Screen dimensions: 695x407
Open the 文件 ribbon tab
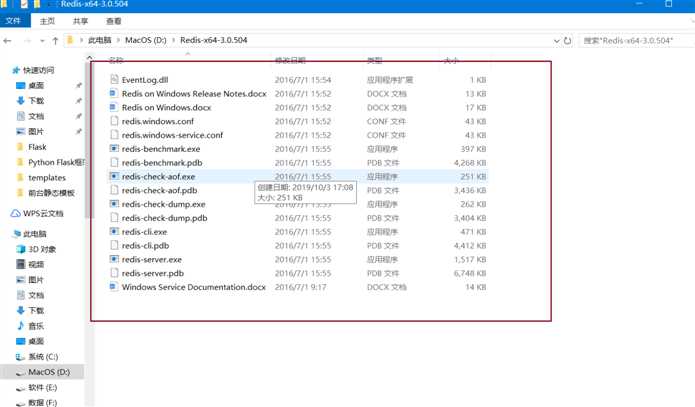[14, 21]
